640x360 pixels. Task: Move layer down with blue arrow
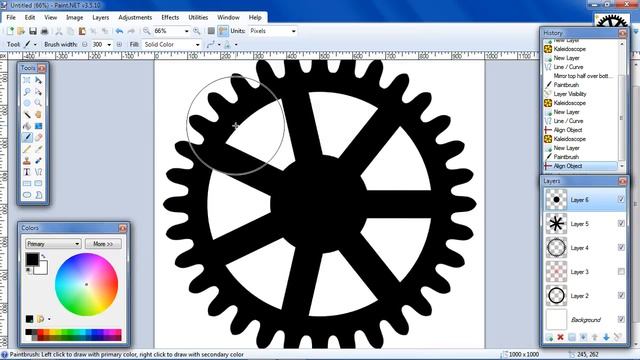pos(606,337)
